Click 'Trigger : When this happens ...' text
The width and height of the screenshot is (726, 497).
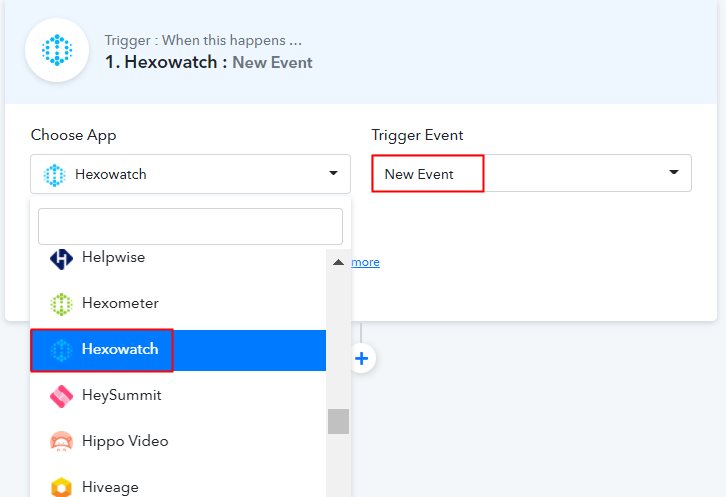pyautogui.click(x=203, y=40)
